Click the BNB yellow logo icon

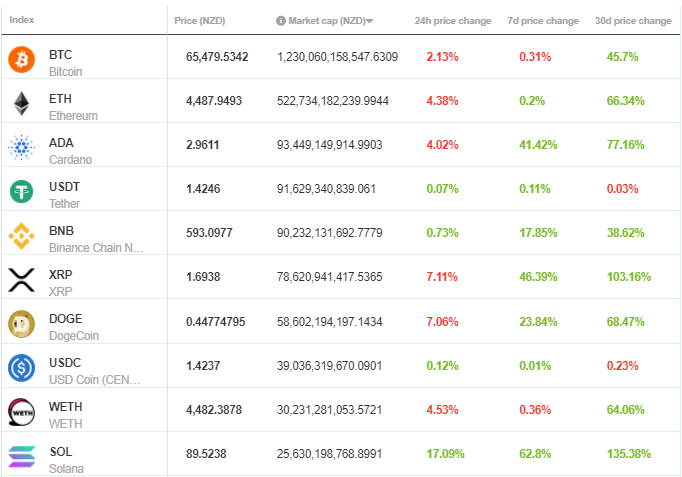pos(21,236)
